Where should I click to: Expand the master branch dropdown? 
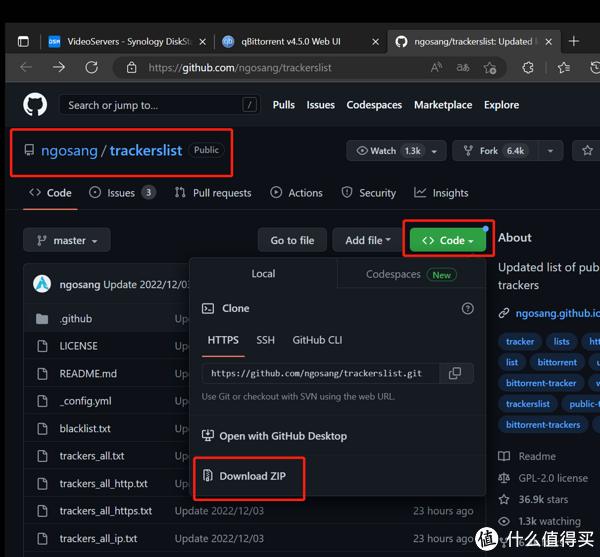click(67, 240)
